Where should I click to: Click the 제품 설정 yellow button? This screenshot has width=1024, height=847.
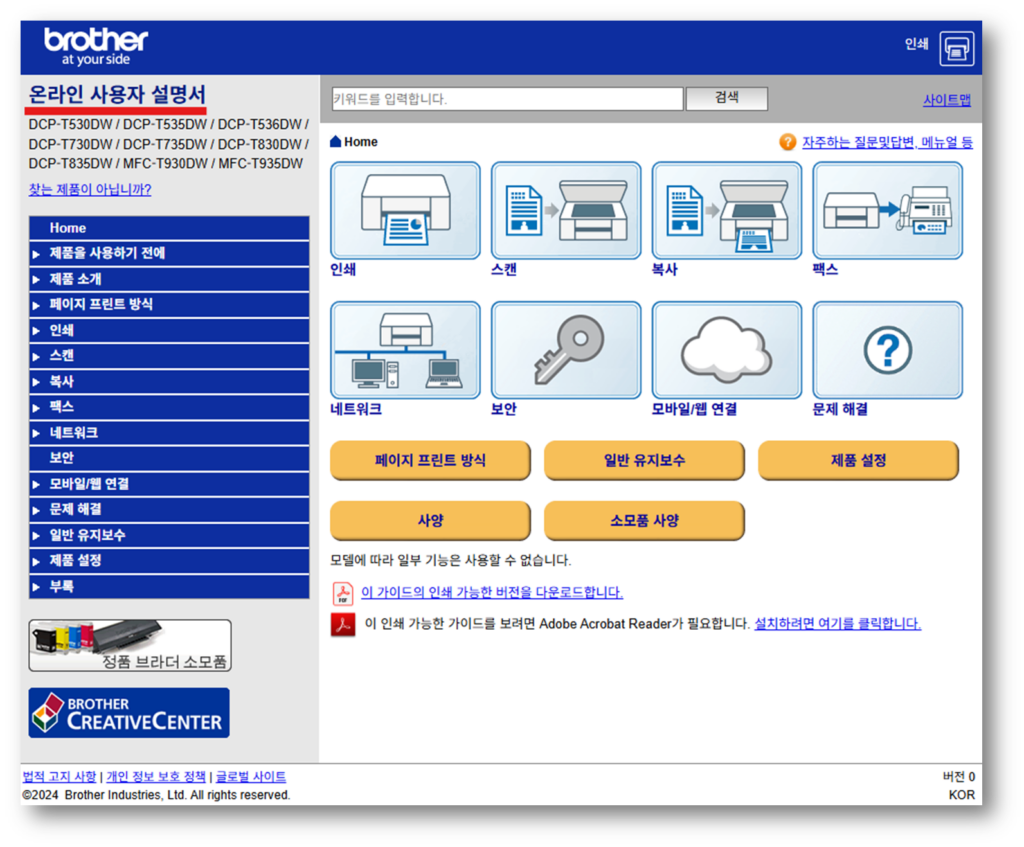(859, 460)
